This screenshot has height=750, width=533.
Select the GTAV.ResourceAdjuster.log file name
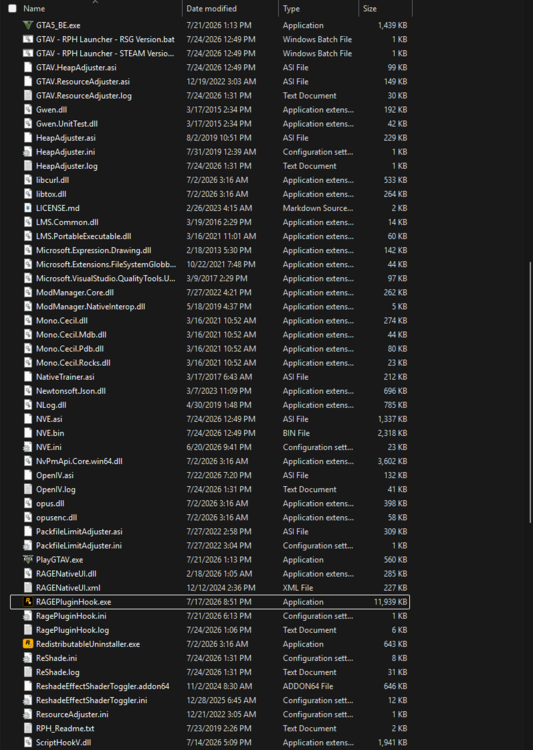tap(84, 96)
